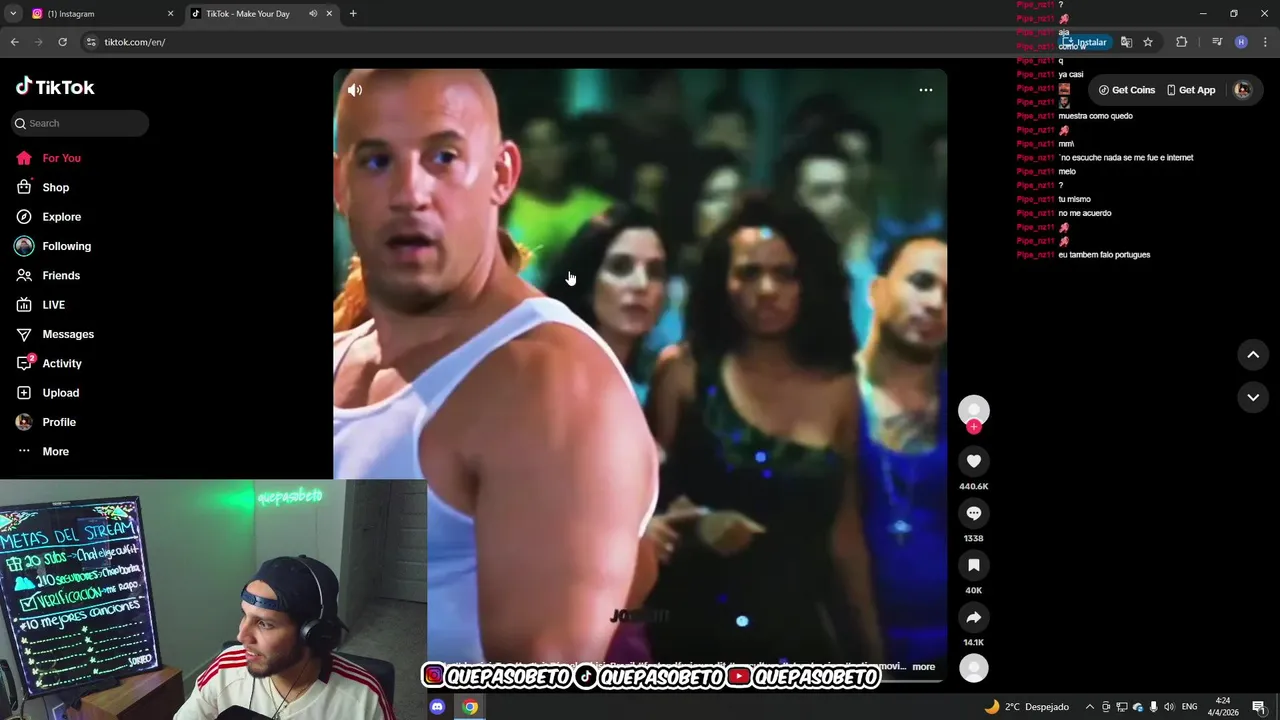Open the Explore page
Viewport: 1280px width, 720px height.
click(48, 217)
